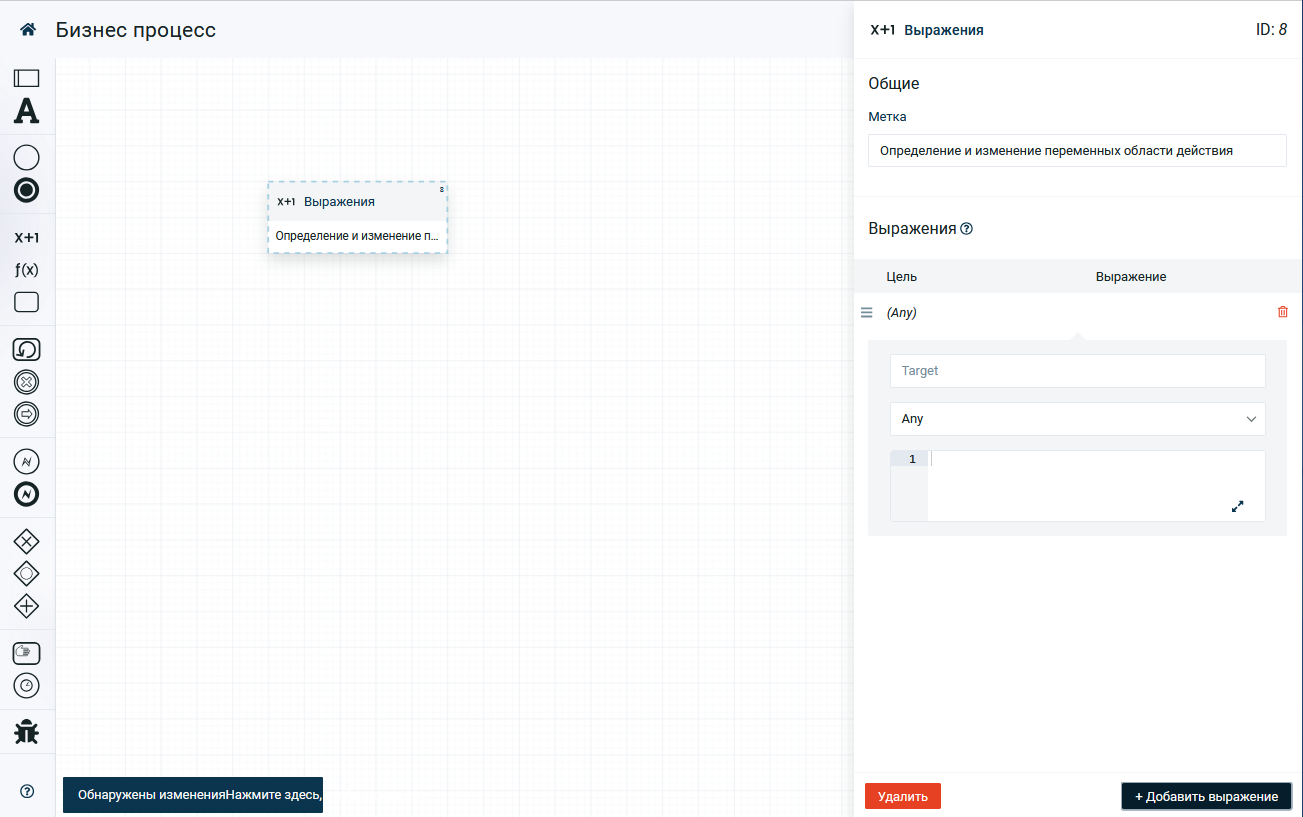
Task: Click the Бизнес процесс title
Action: click(136, 30)
